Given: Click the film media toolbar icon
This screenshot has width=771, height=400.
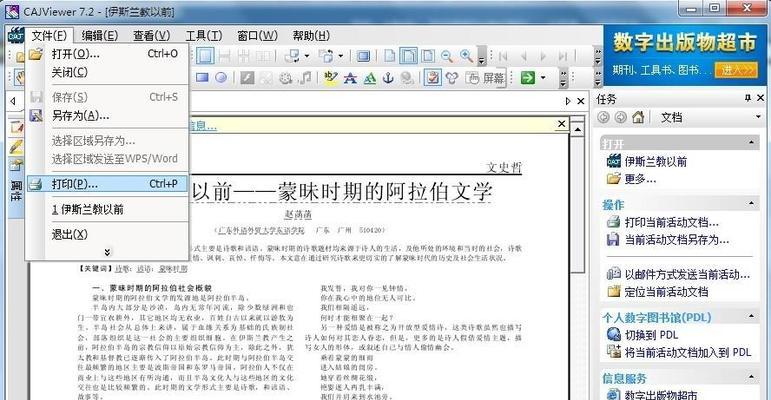Looking at the screenshot, I should (x=285, y=77).
